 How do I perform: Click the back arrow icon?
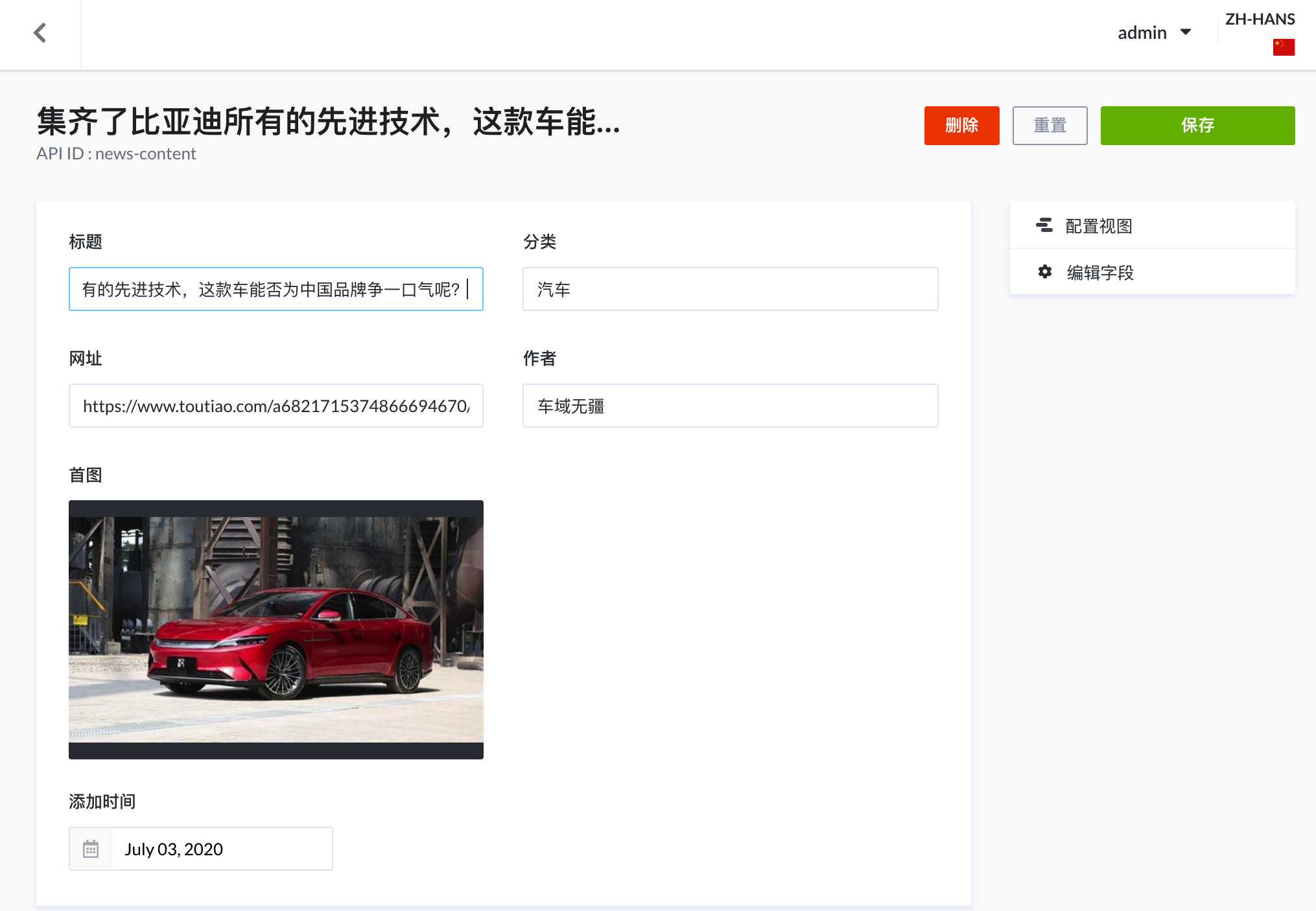pos(40,32)
